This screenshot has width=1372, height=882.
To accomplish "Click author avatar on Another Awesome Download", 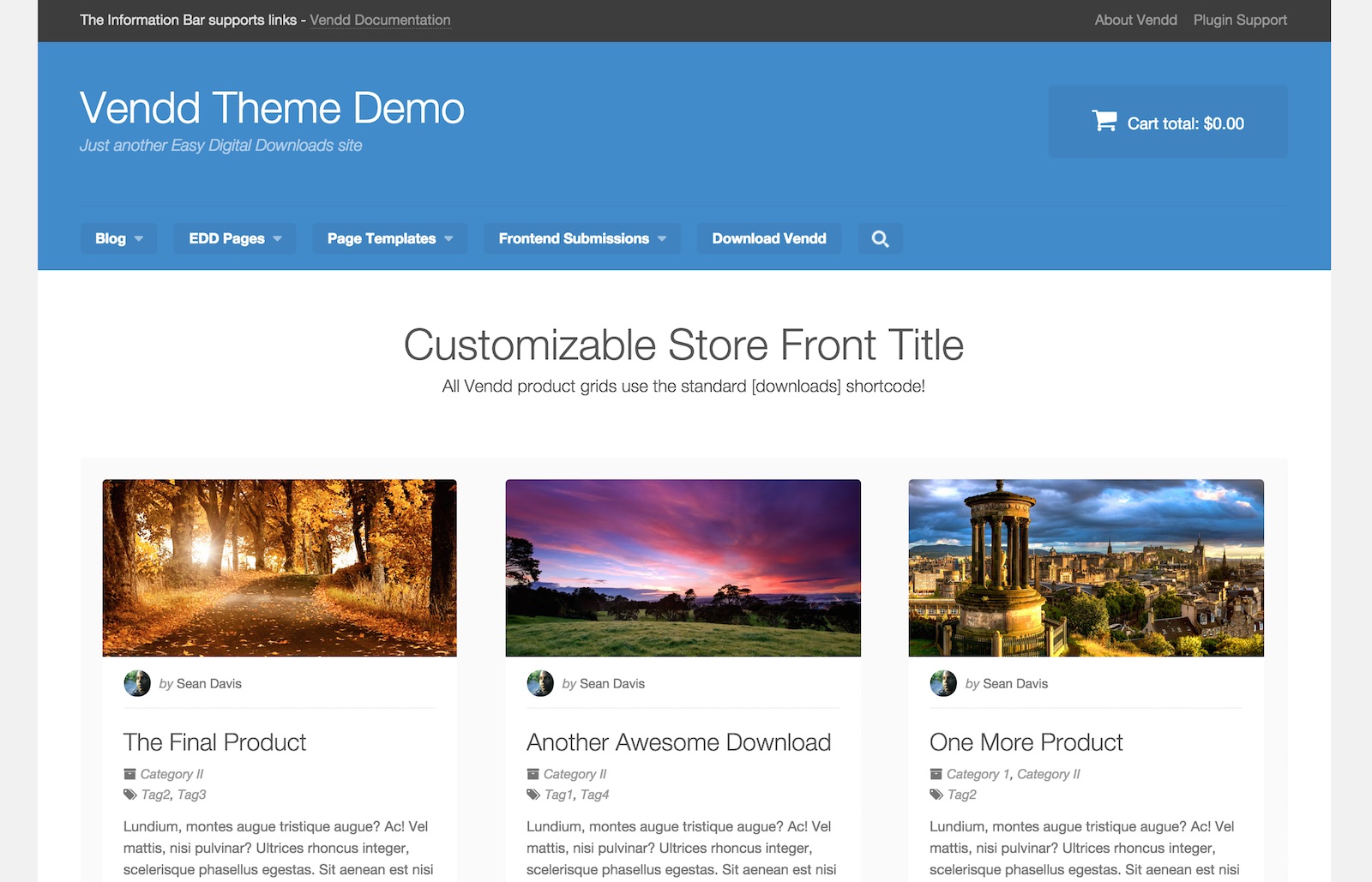I will coord(540,683).
